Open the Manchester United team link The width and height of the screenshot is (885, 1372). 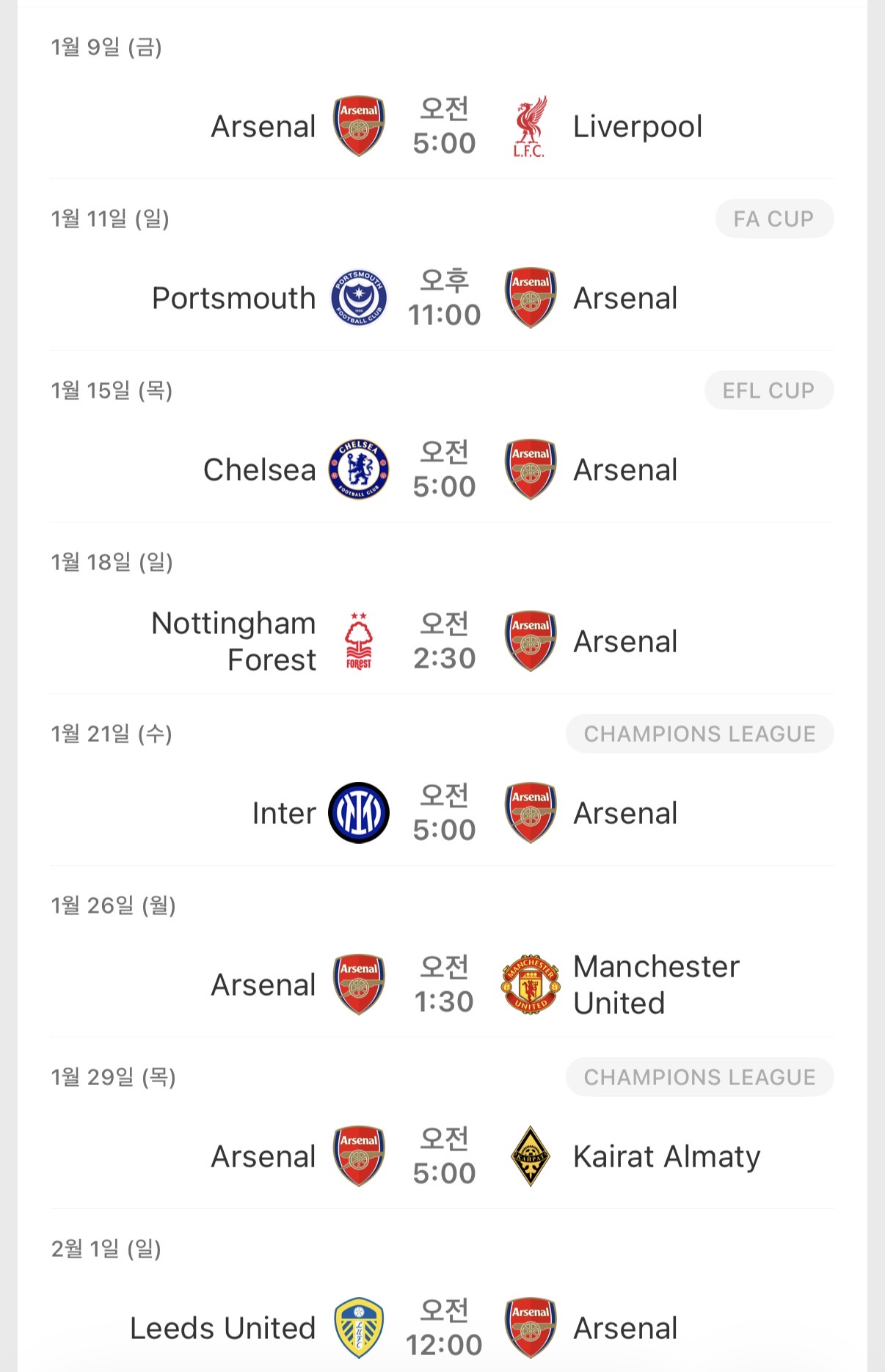click(656, 985)
